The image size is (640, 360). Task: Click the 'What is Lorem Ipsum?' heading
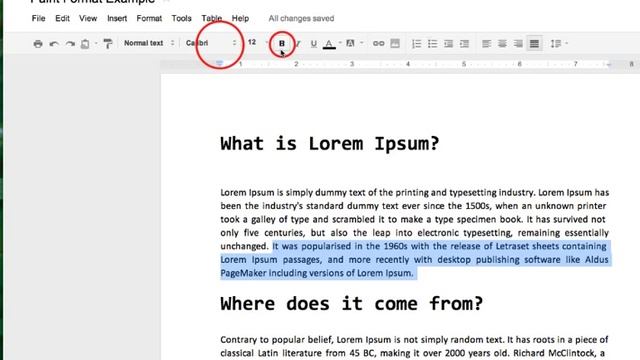tap(330, 144)
